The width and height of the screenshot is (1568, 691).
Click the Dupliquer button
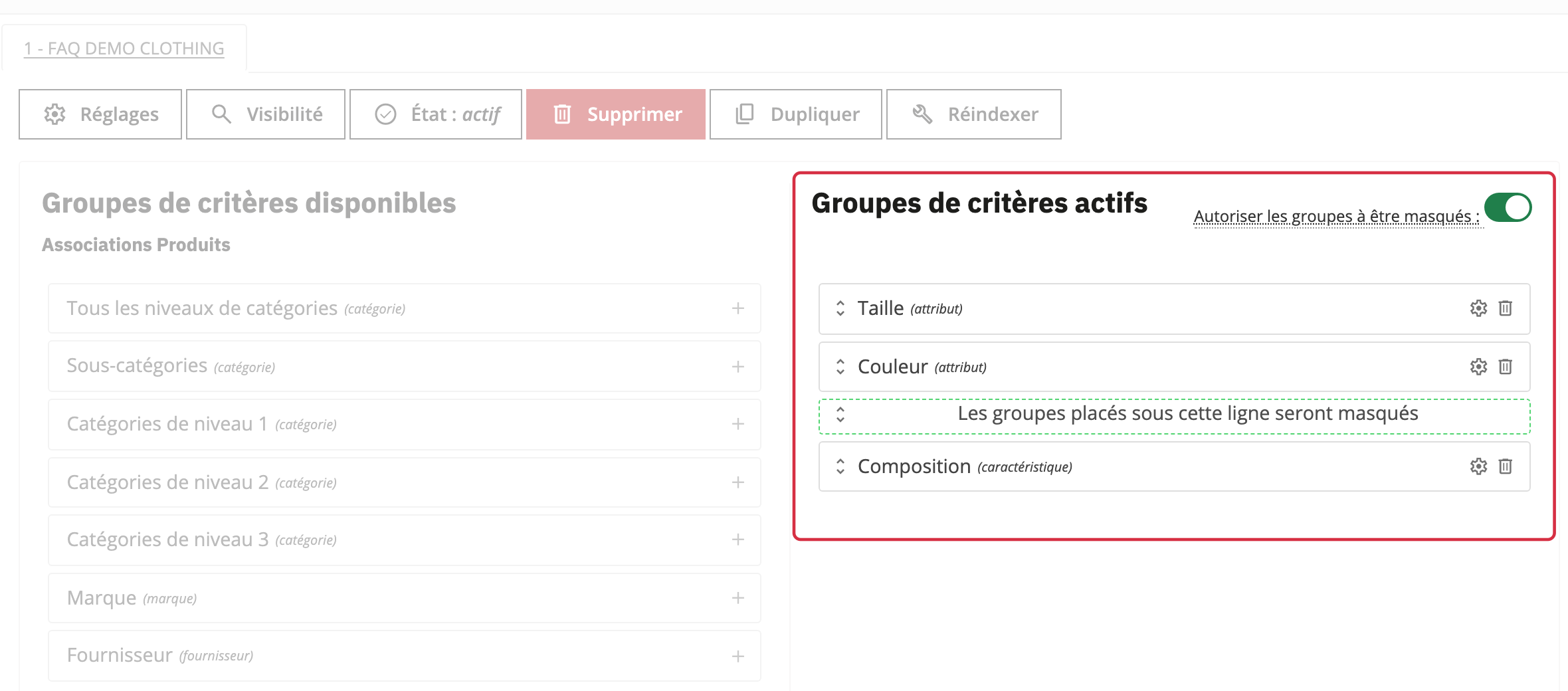[x=796, y=114]
